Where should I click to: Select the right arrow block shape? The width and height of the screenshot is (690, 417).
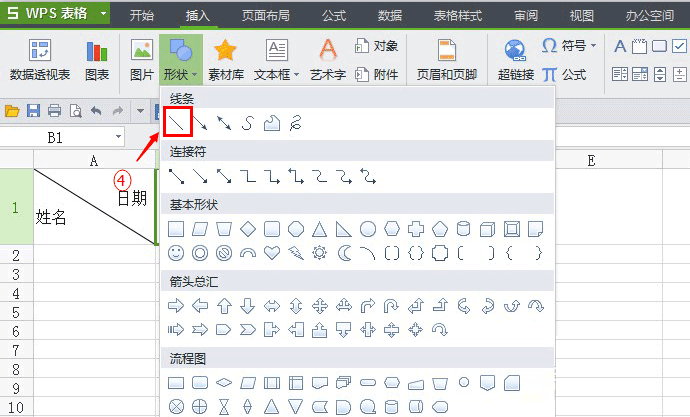coord(176,305)
